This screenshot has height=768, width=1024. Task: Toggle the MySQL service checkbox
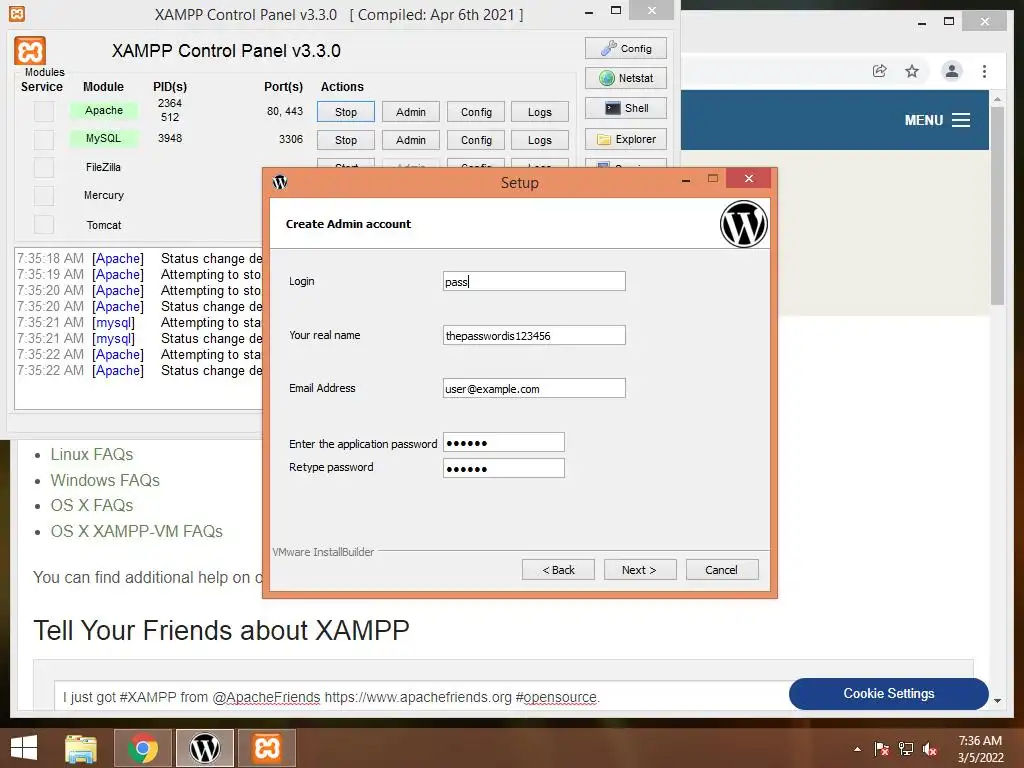[x=44, y=139]
